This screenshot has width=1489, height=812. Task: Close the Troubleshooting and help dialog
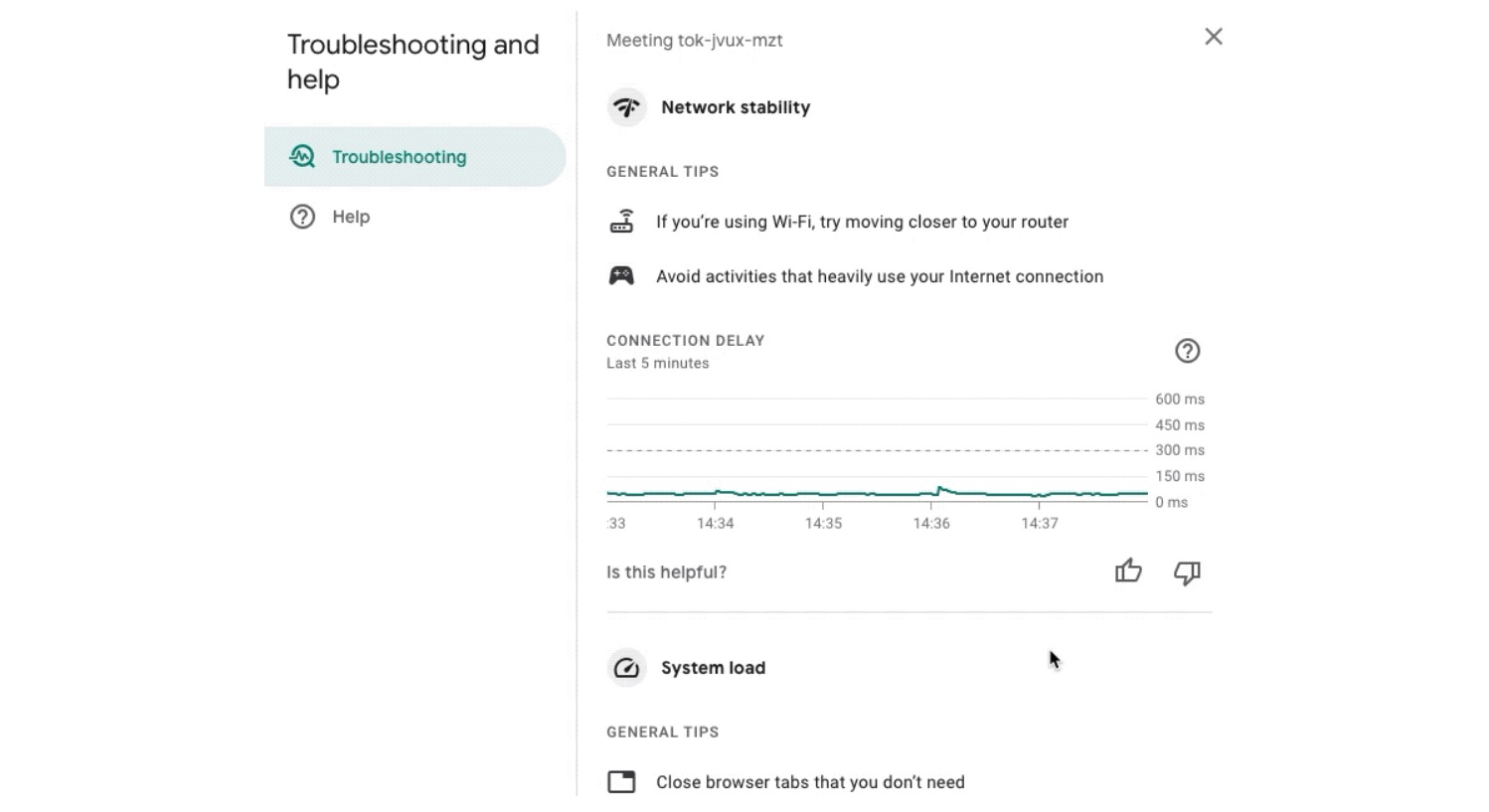(x=1213, y=37)
